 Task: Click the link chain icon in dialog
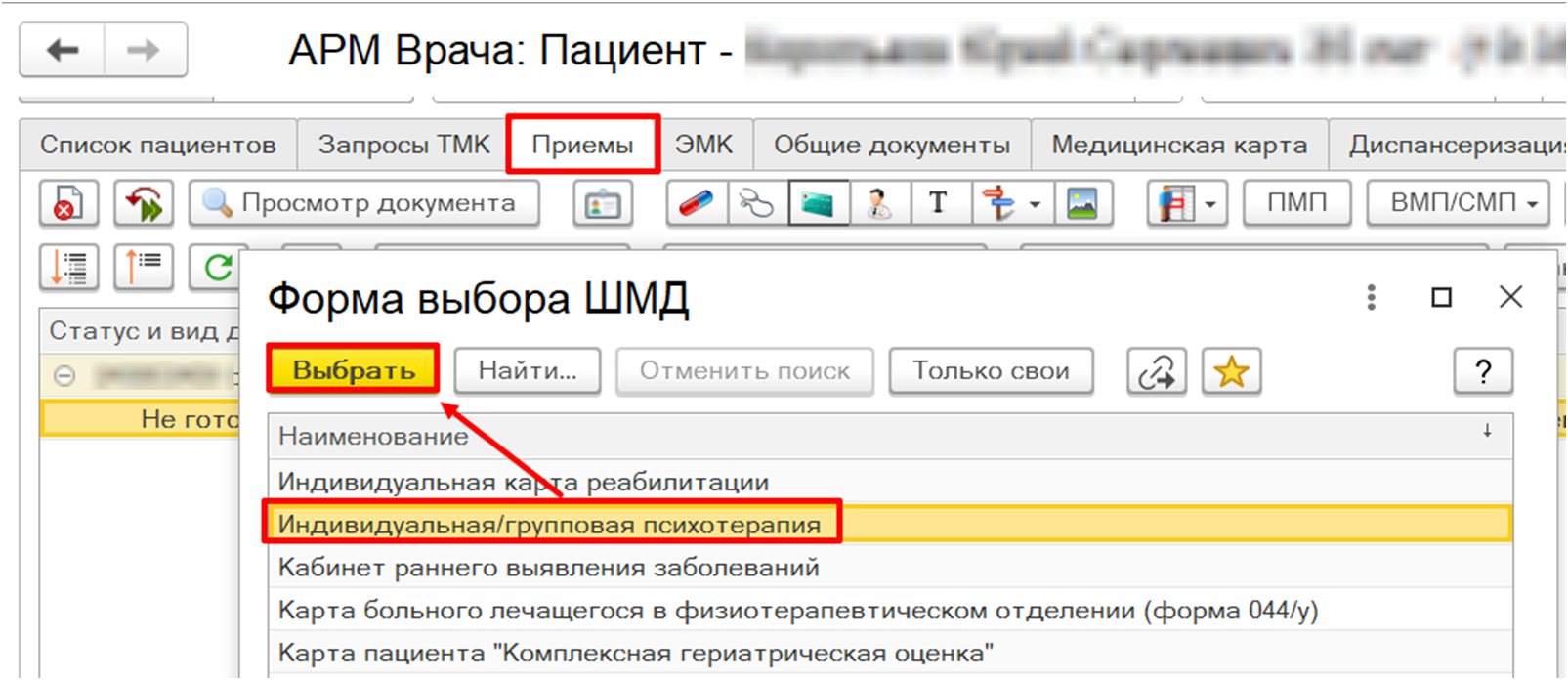click(x=1157, y=371)
